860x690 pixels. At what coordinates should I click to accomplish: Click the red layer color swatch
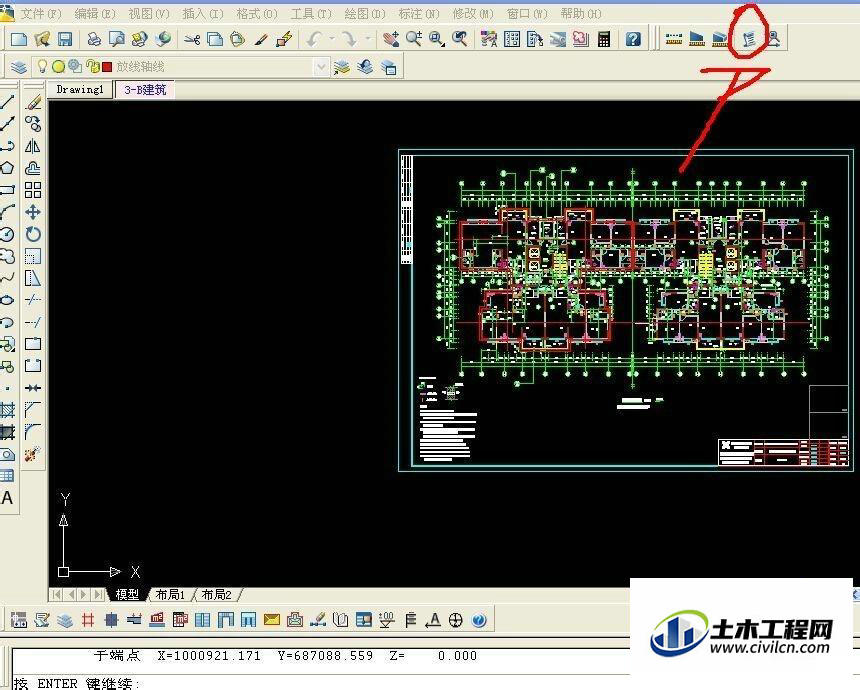point(107,67)
